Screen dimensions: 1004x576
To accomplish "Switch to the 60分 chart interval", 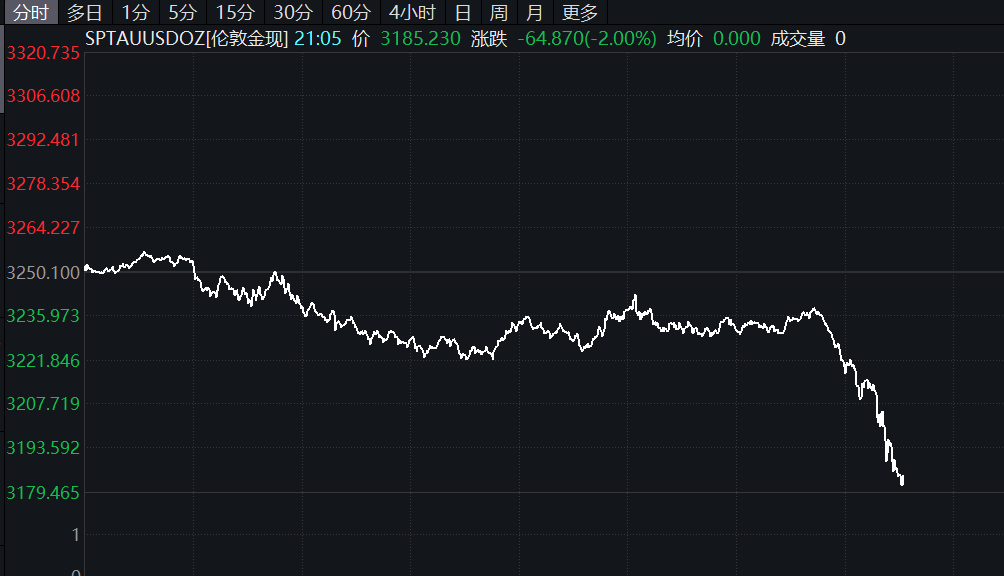I will [x=351, y=13].
